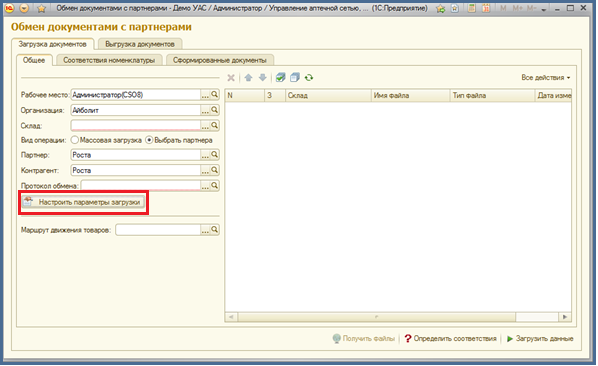Click magnifier icon of Склад field

[215, 125]
